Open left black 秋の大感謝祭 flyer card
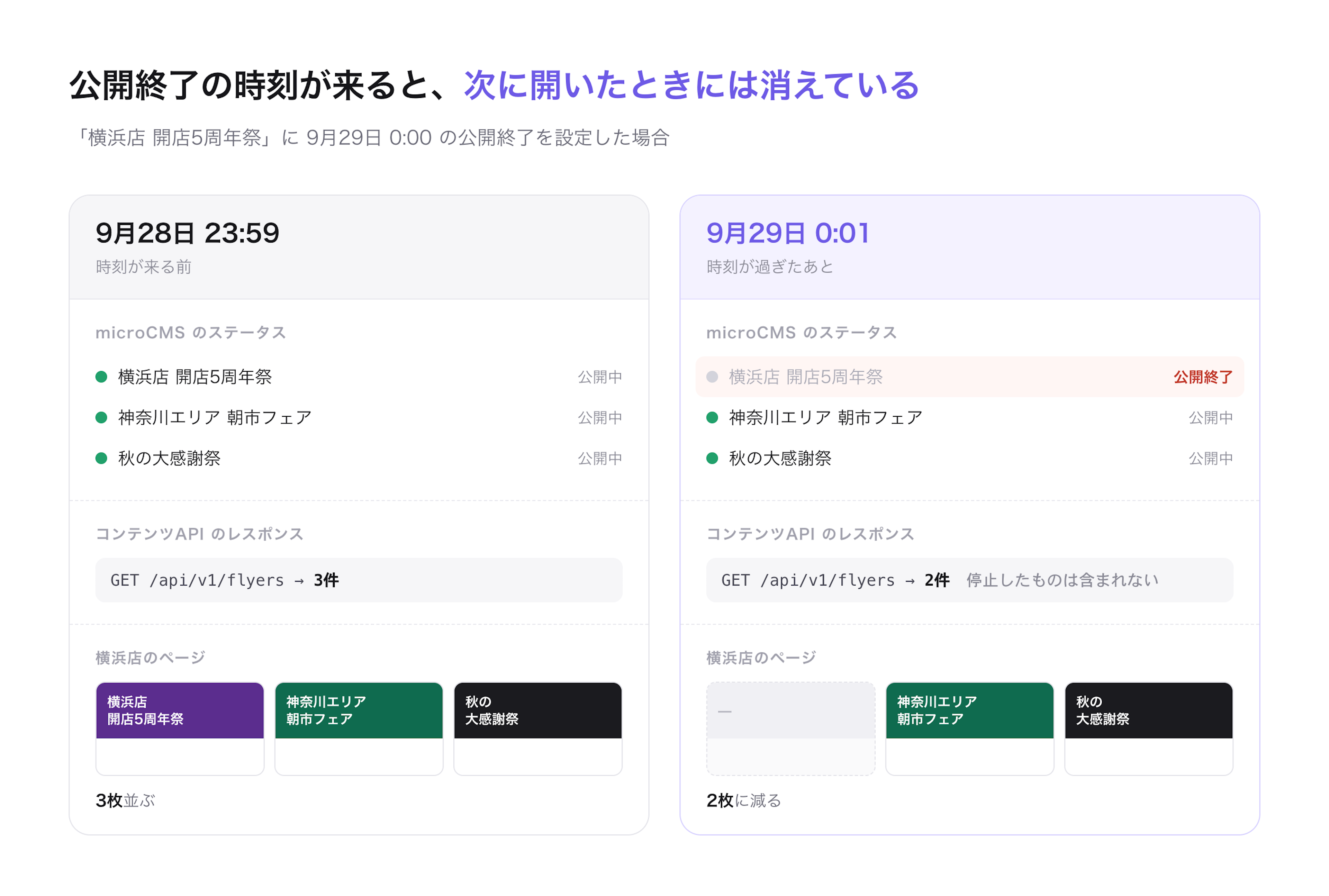Viewport: 1329px width, 896px height. (537, 728)
